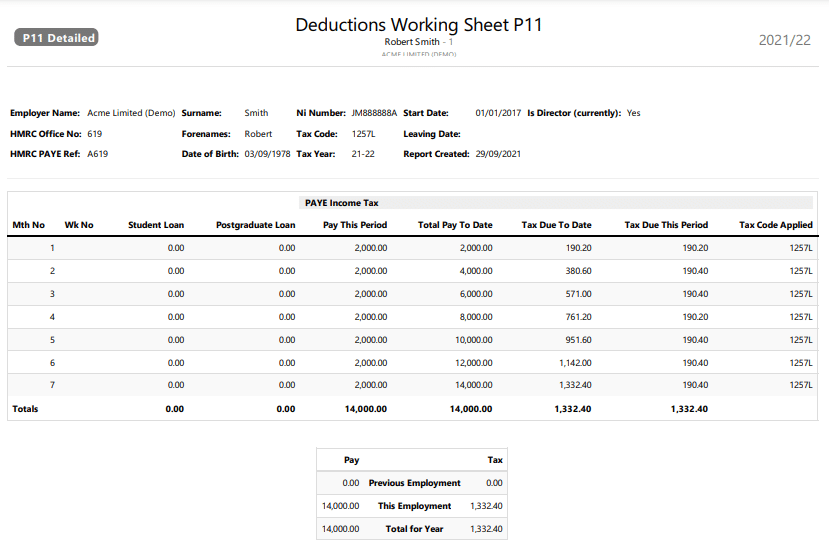The height and width of the screenshot is (543, 829).
Task: Select the Date of Birth 03/09/1978
Action: click(267, 154)
